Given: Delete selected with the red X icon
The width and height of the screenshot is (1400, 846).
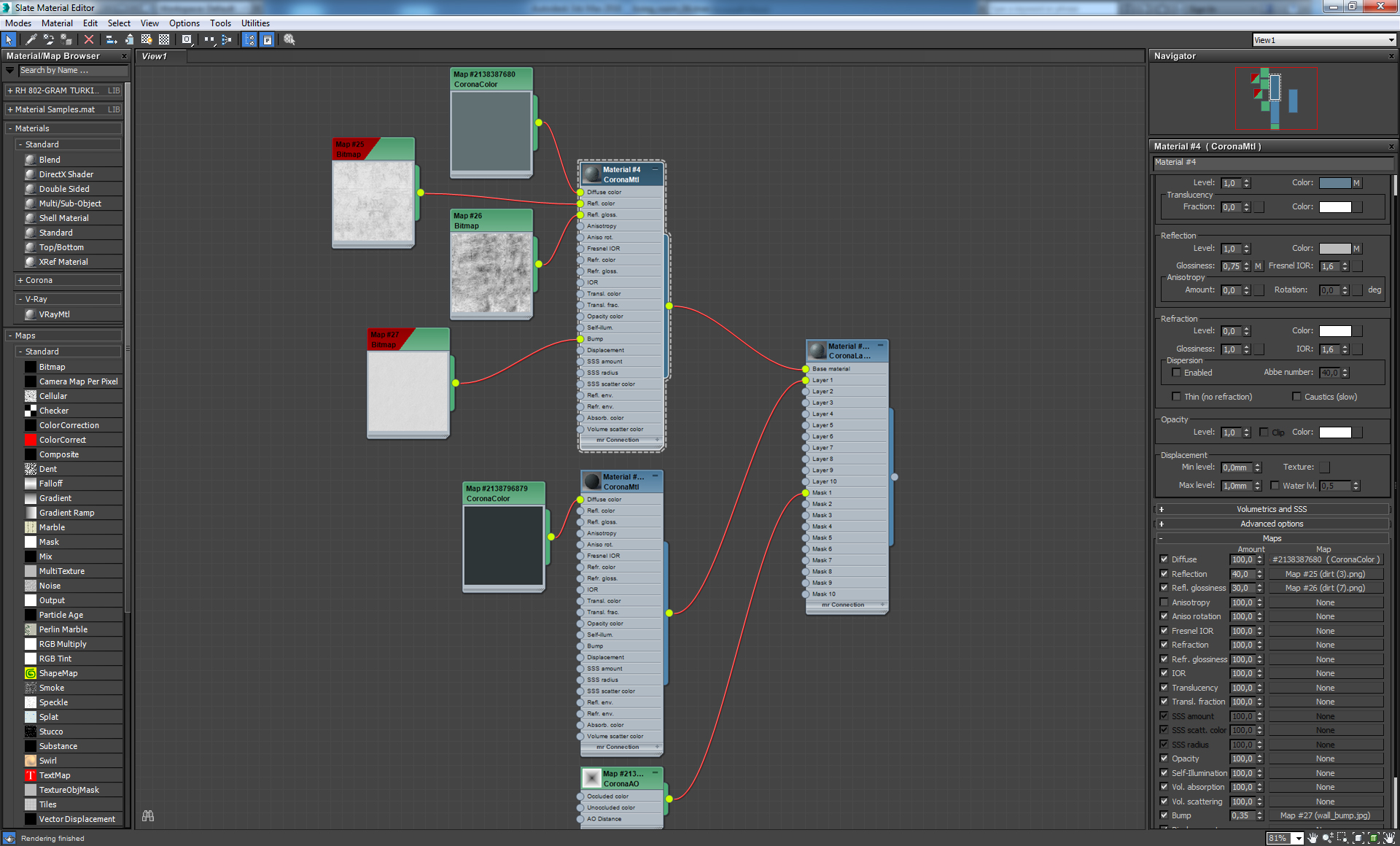Looking at the screenshot, I should [89, 39].
